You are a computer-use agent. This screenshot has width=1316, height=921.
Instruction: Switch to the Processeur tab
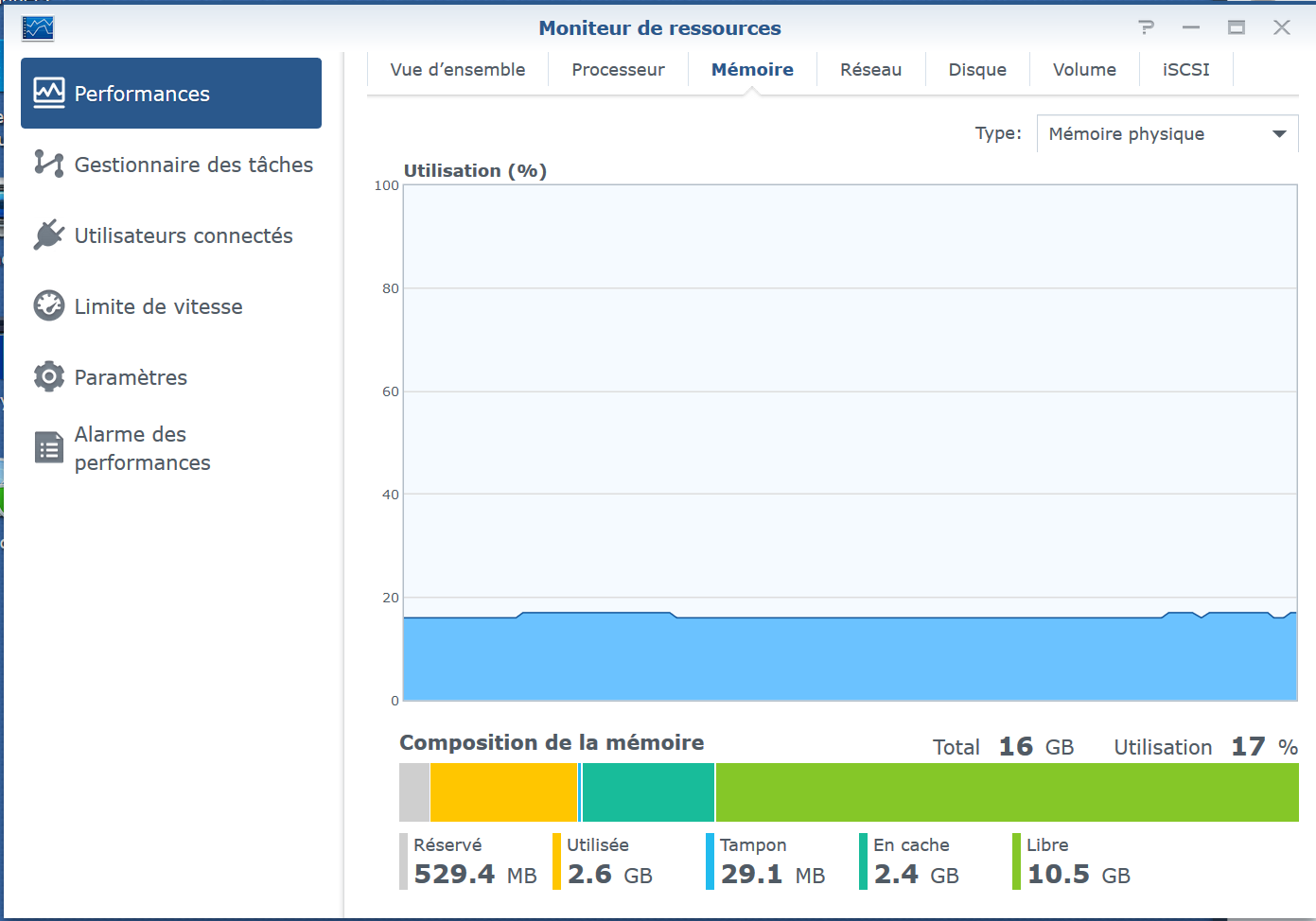coord(618,70)
